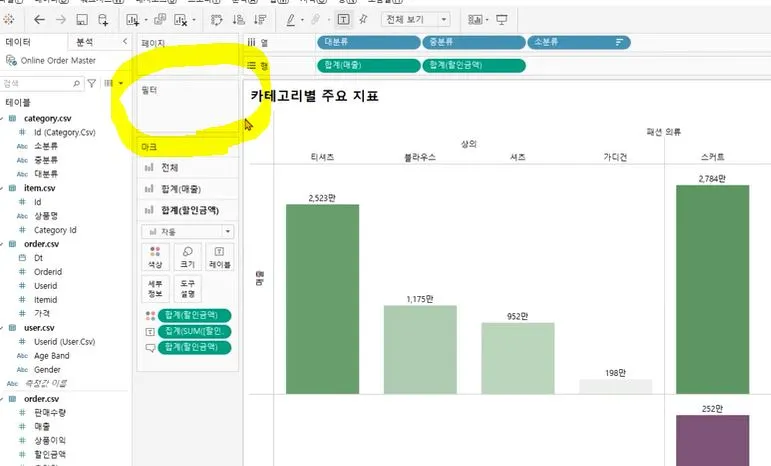
Task: Create a new worksheet from toolbar icon
Action: (132, 20)
